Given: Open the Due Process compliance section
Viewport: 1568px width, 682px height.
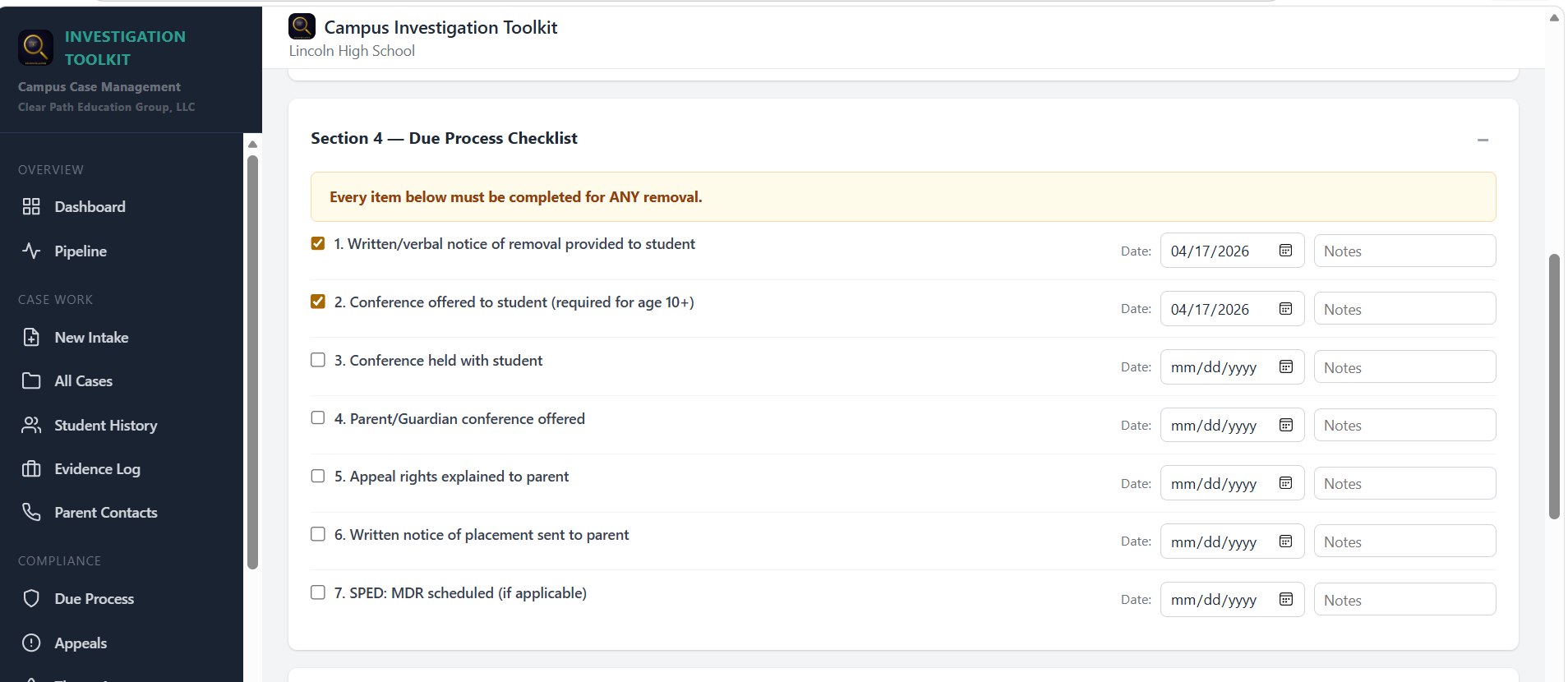Looking at the screenshot, I should [94, 598].
